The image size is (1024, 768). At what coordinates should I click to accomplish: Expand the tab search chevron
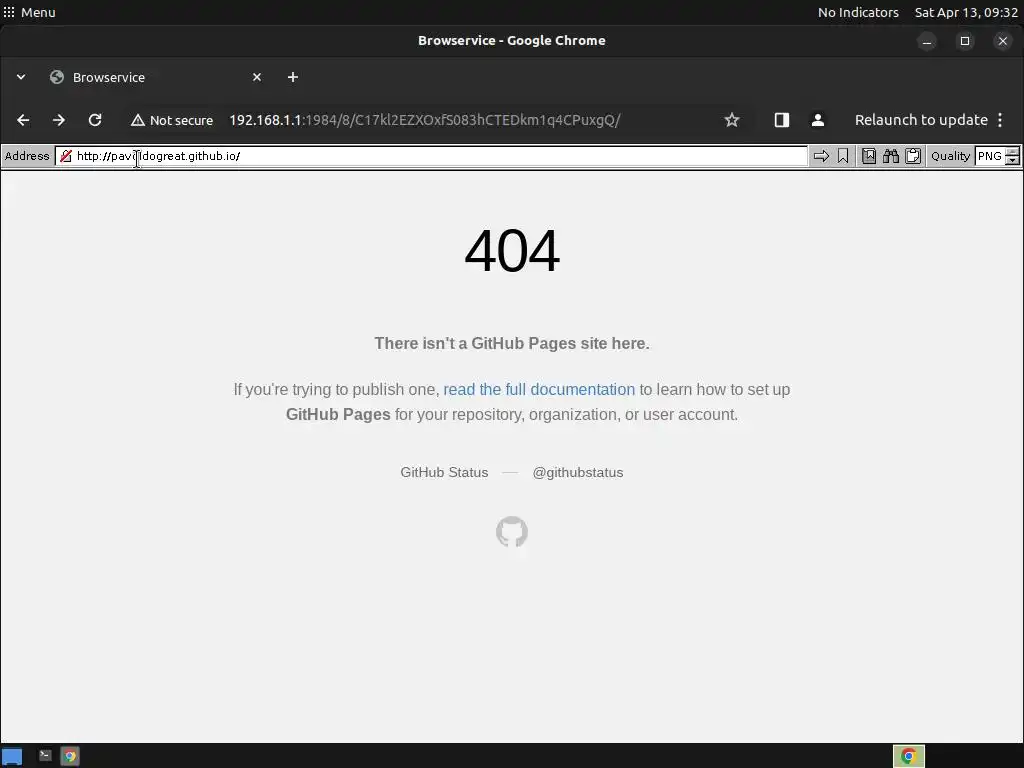coord(21,77)
